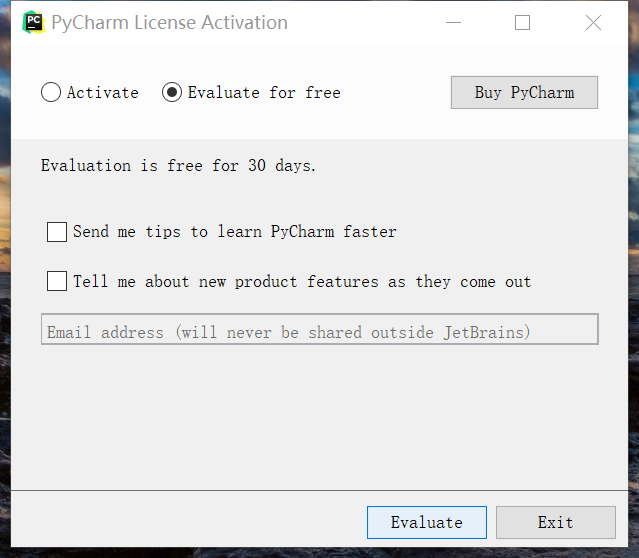639x558 pixels.
Task: Click the blank panel area below the email field
Action: coord(319,420)
